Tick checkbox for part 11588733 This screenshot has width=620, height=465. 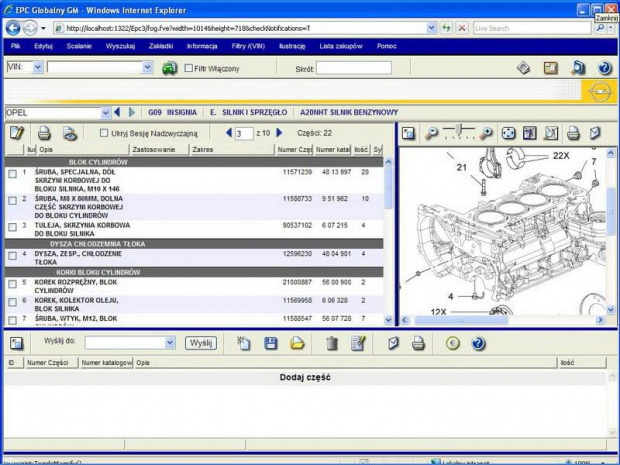[13, 200]
